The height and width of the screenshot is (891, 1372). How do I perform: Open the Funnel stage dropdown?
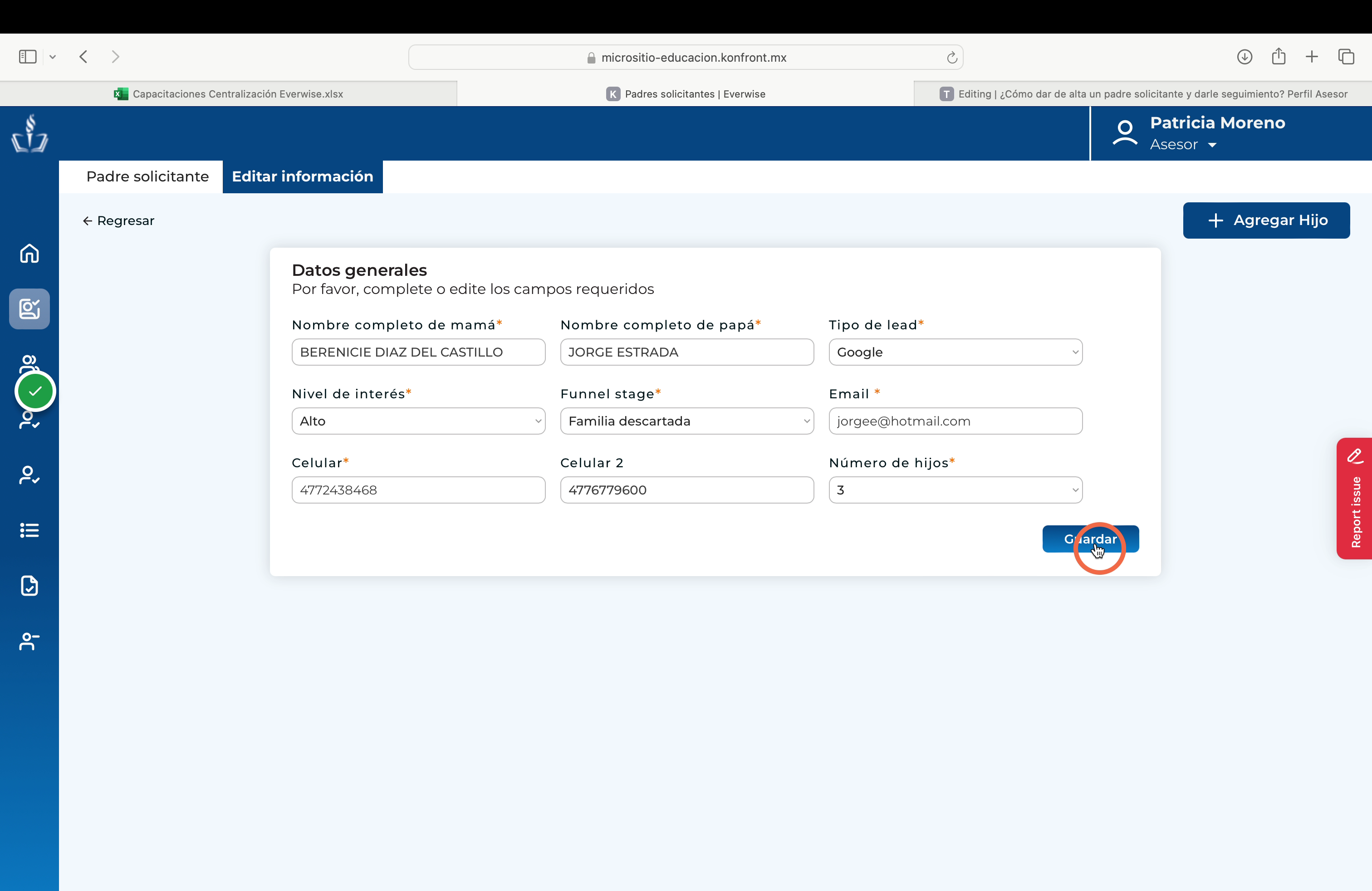pos(686,421)
